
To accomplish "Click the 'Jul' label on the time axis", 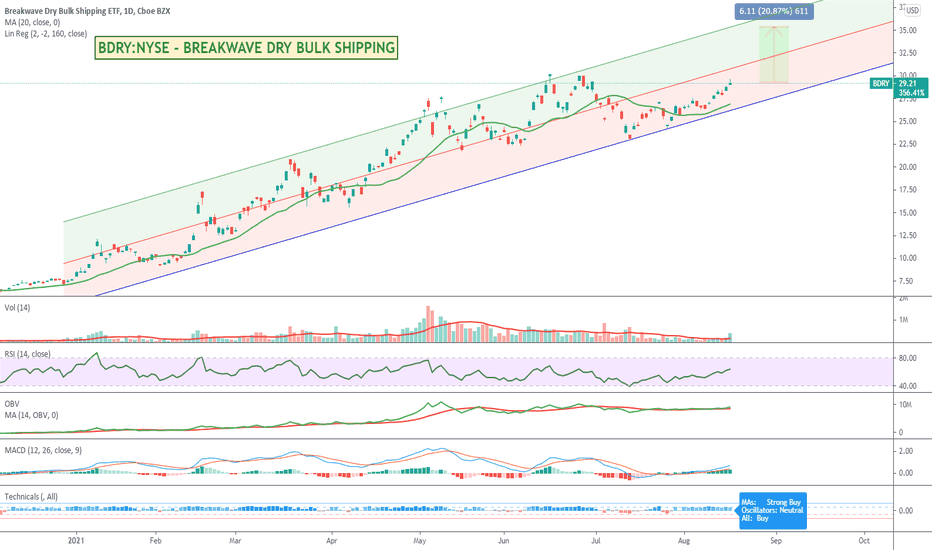I will (x=595, y=540).
